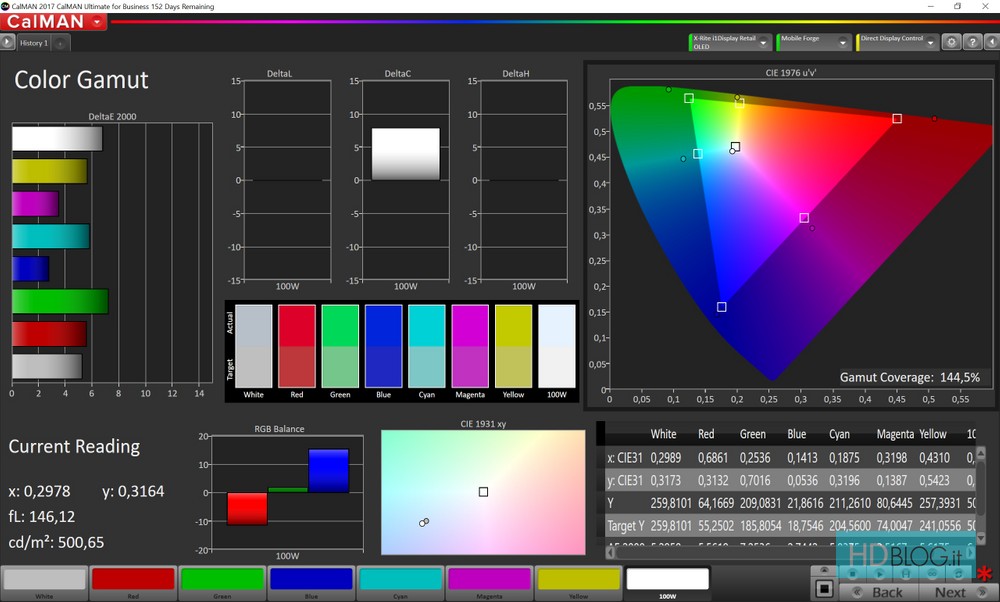This screenshot has width=1000, height=602.
Task: Click target square in CIE 1931 xy chart
Action: pos(483,492)
